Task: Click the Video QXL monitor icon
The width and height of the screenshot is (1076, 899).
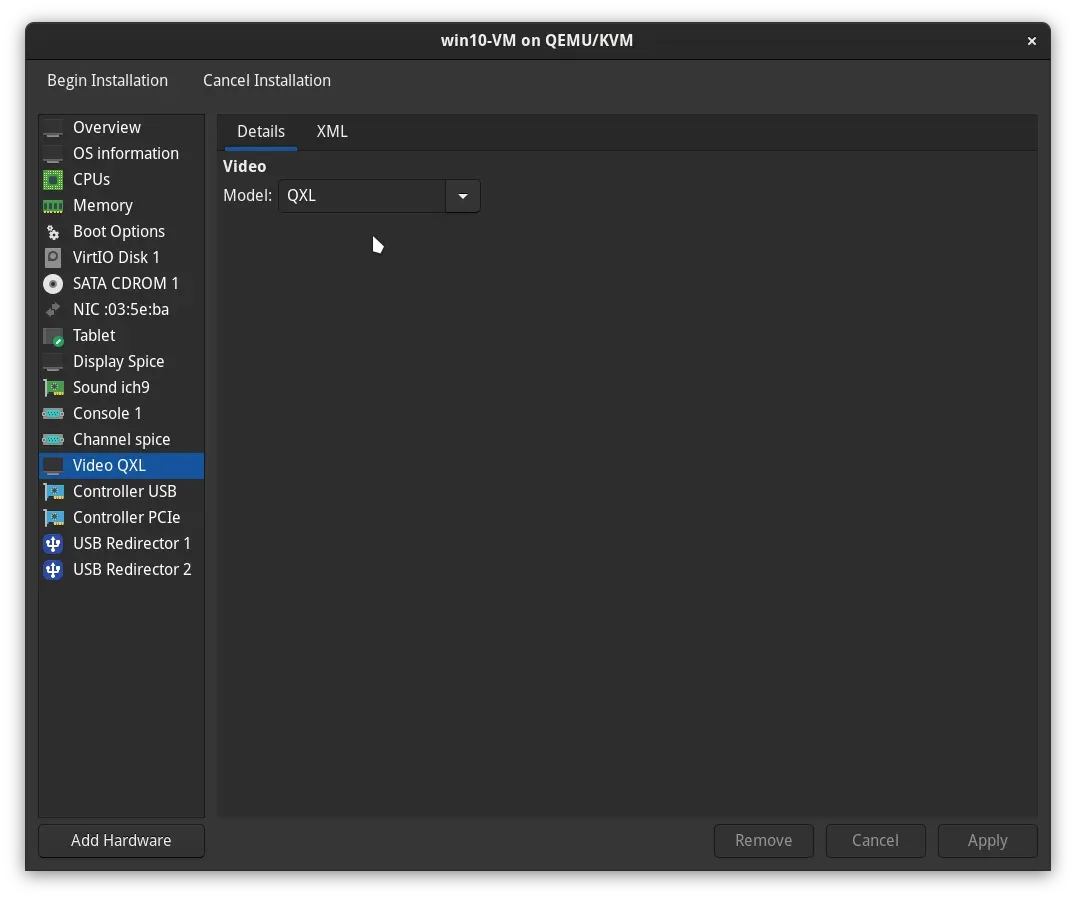Action: tap(53, 466)
